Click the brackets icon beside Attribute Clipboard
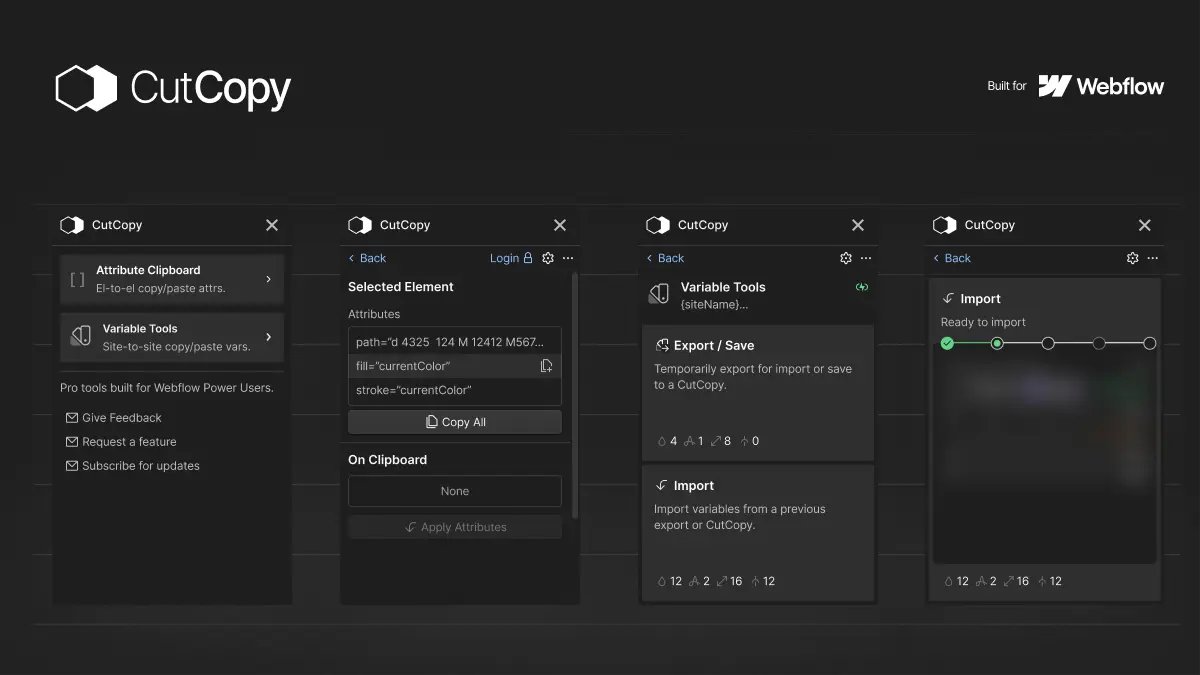Screen dimensions: 1200x675 pos(77,279)
